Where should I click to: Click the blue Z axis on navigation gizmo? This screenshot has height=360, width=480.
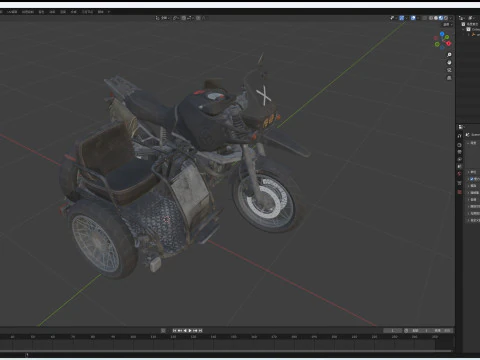(442, 34)
